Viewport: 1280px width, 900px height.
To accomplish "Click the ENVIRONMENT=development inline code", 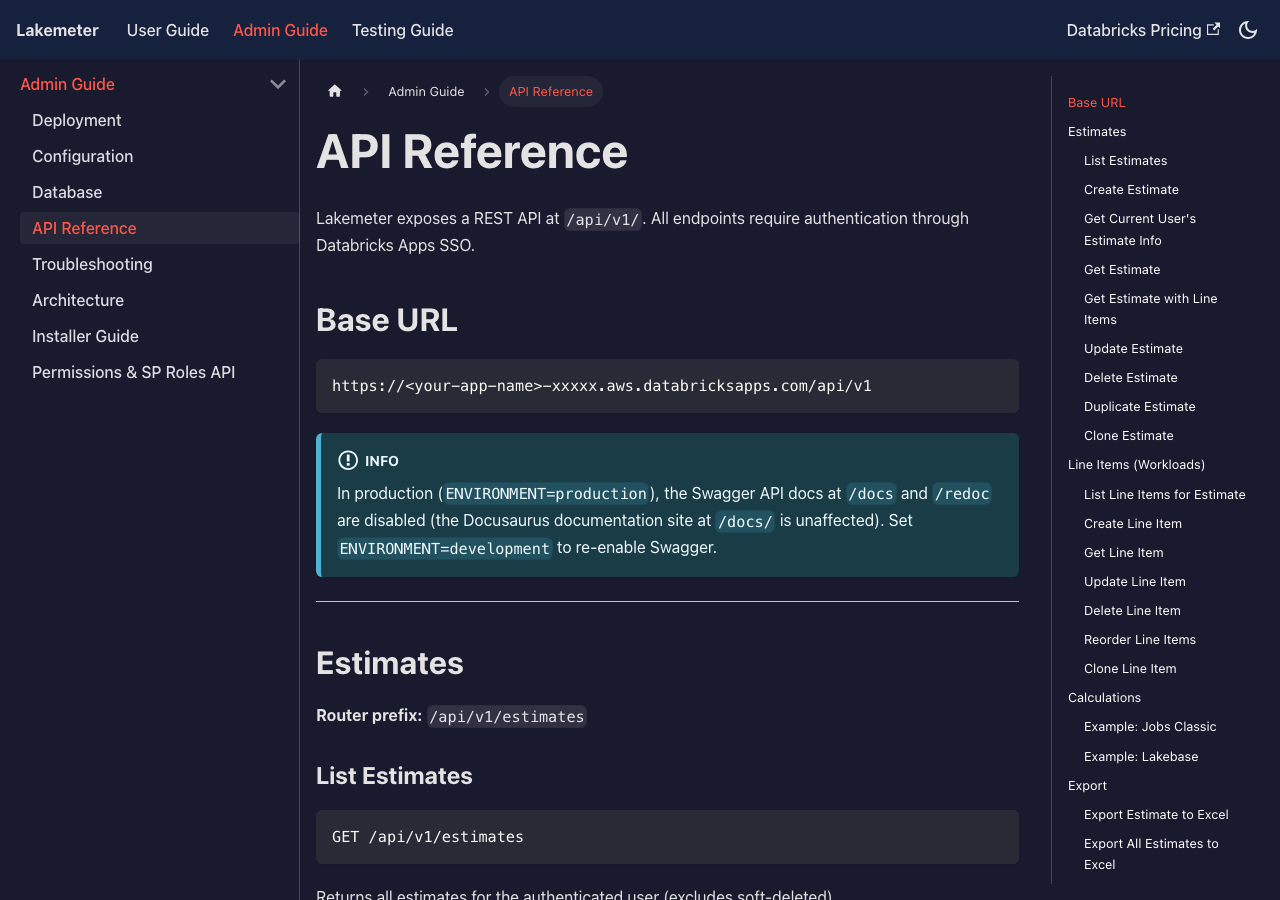I will click(x=445, y=548).
